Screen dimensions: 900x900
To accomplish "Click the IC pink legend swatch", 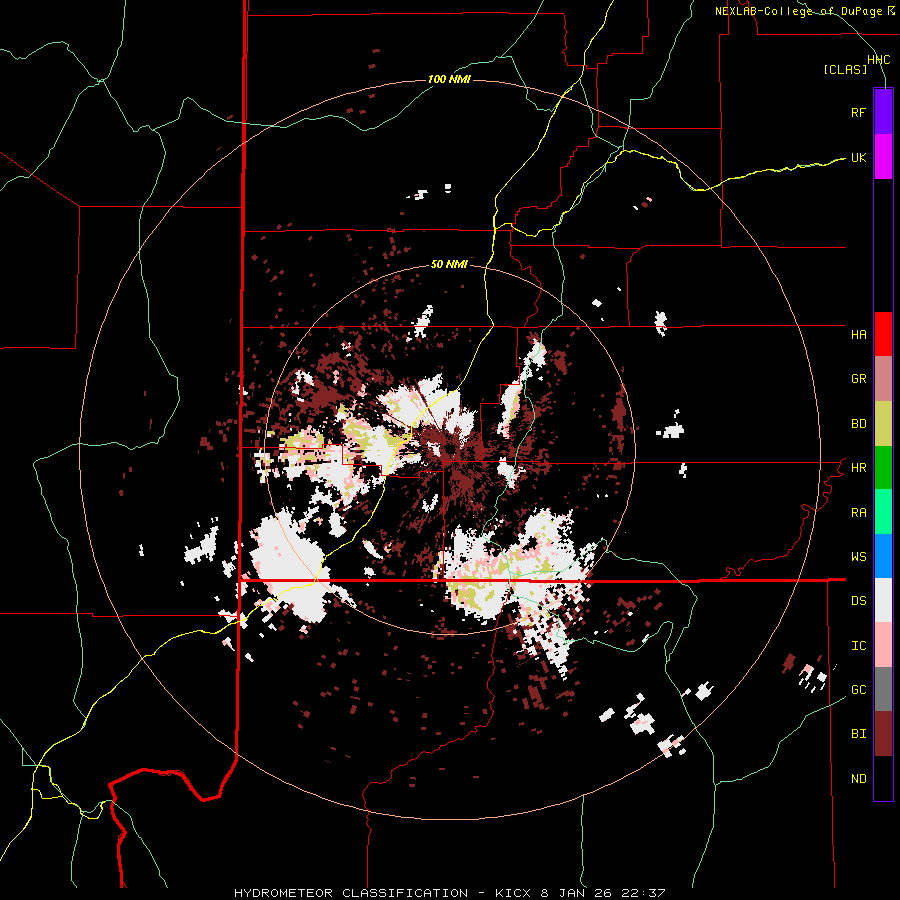I will click(883, 645).
